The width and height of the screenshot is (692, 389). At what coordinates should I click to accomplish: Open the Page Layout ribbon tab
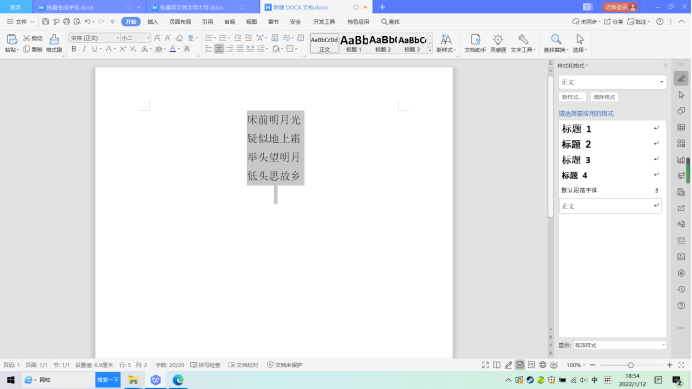pos(180,22)
